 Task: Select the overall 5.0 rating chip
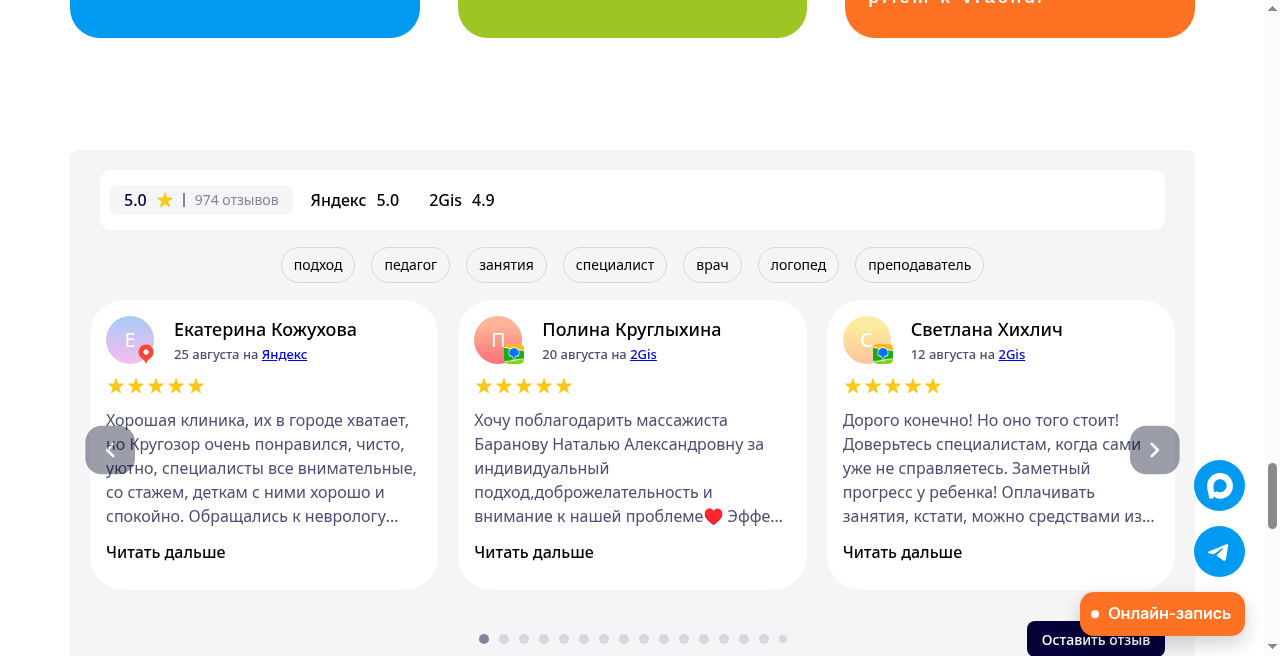201,200
